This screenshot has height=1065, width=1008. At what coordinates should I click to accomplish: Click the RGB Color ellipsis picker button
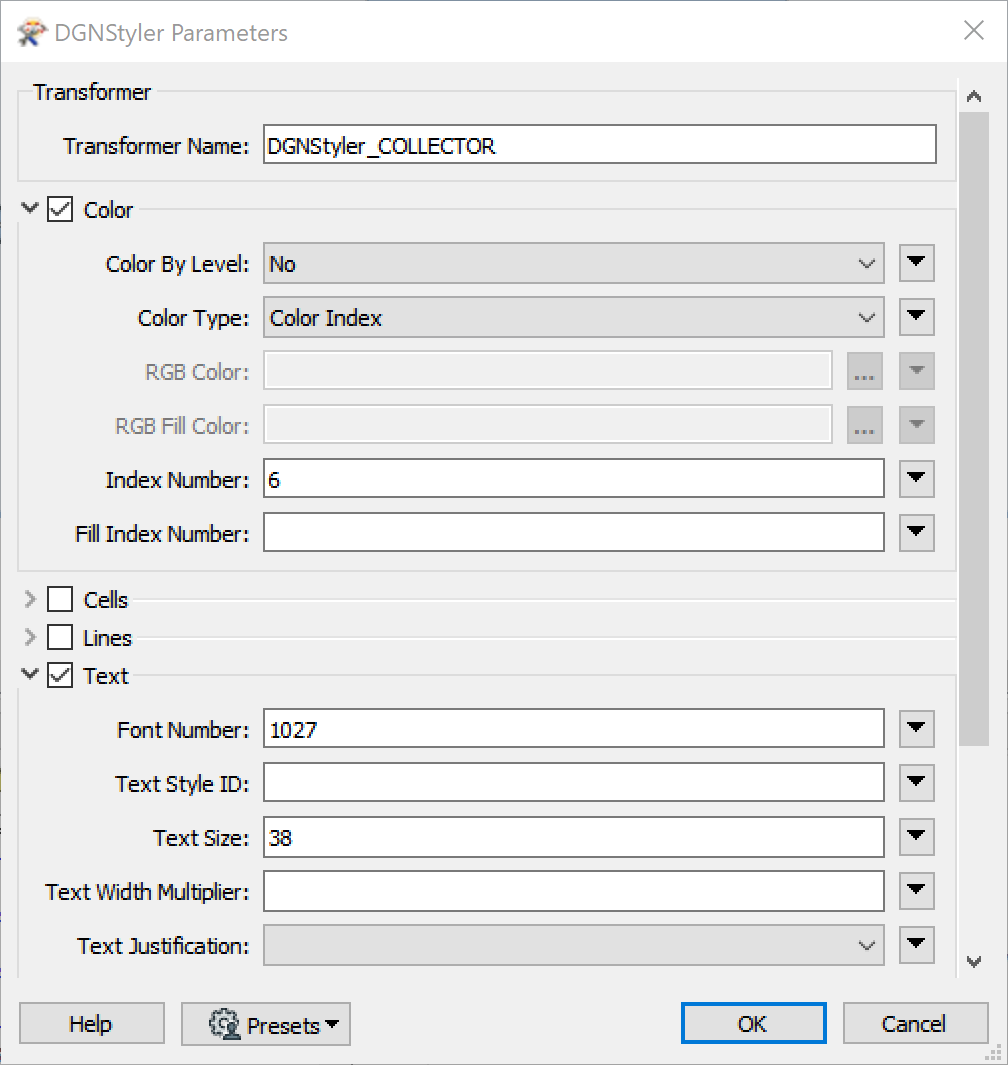point(864,370)
